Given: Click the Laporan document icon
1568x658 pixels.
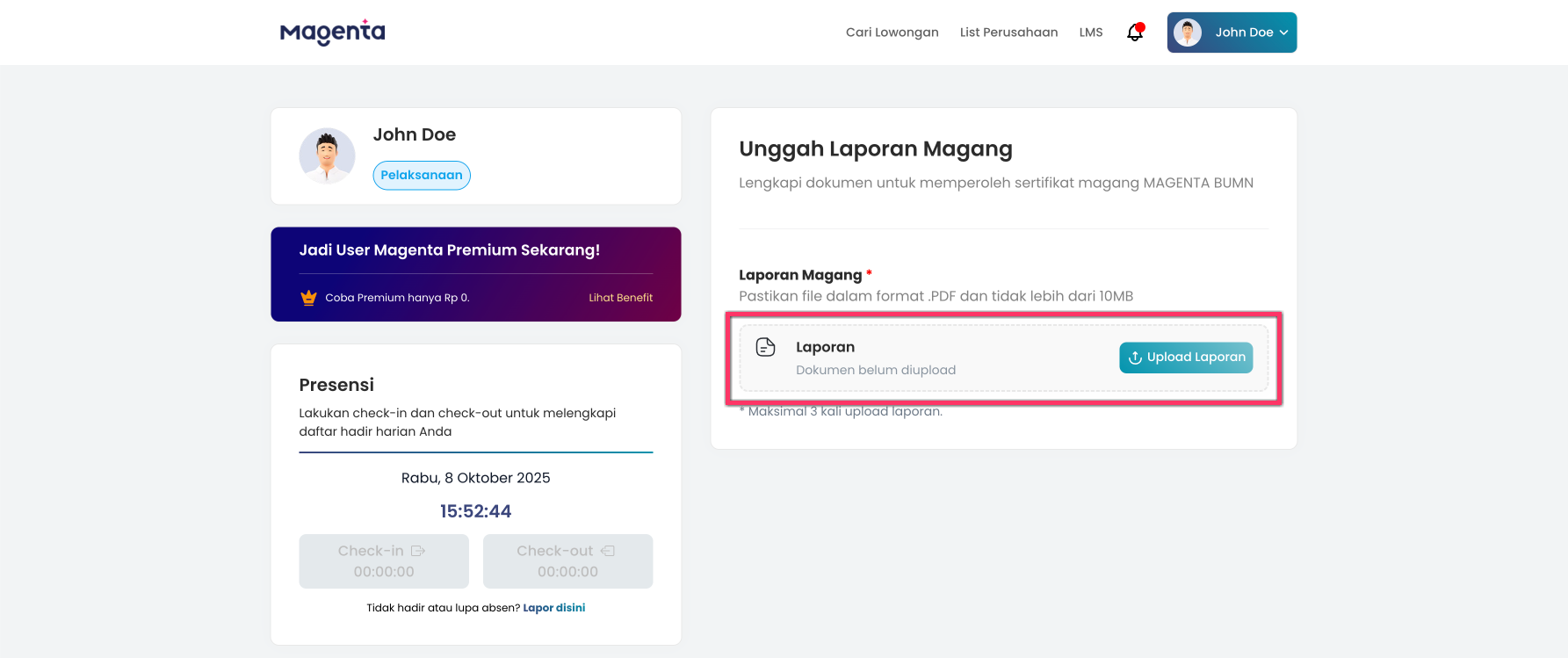Looking at the screenshot, I should (x=766, y=347).
